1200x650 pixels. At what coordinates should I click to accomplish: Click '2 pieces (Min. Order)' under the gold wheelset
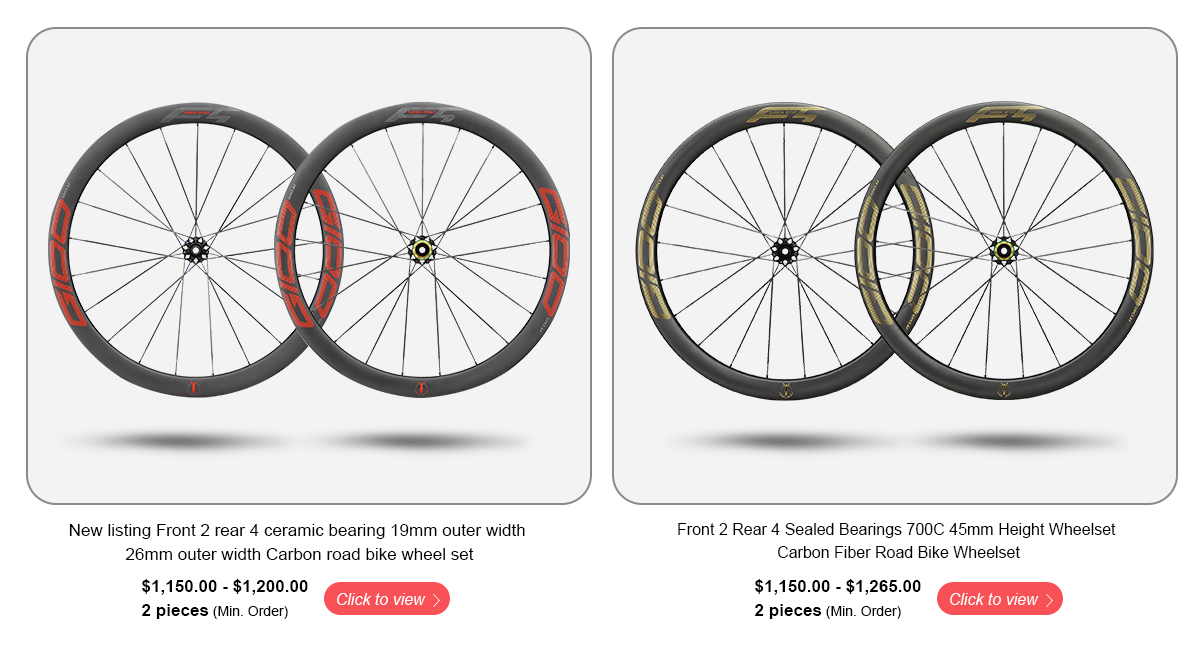(828, 610)
